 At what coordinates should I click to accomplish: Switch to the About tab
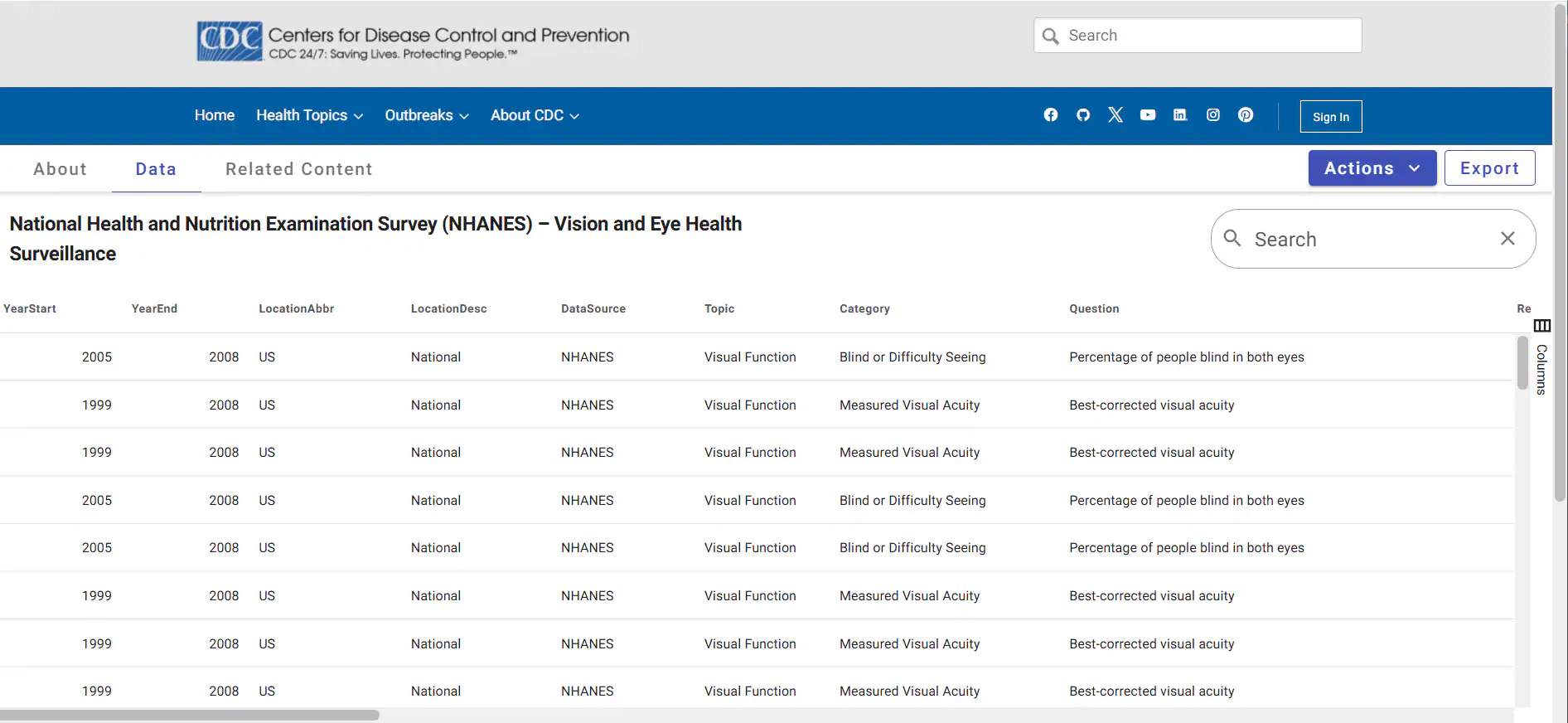(x=60, y=169)
